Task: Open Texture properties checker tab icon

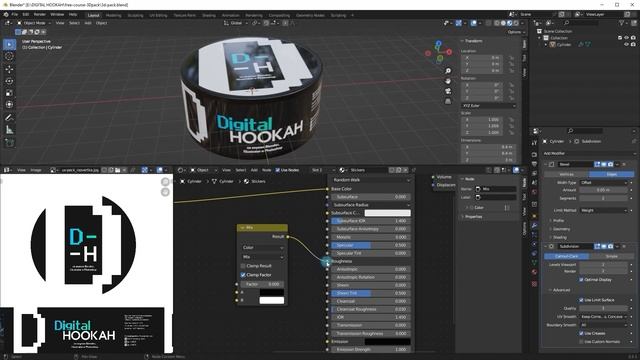Action: [x=534, y=283]
